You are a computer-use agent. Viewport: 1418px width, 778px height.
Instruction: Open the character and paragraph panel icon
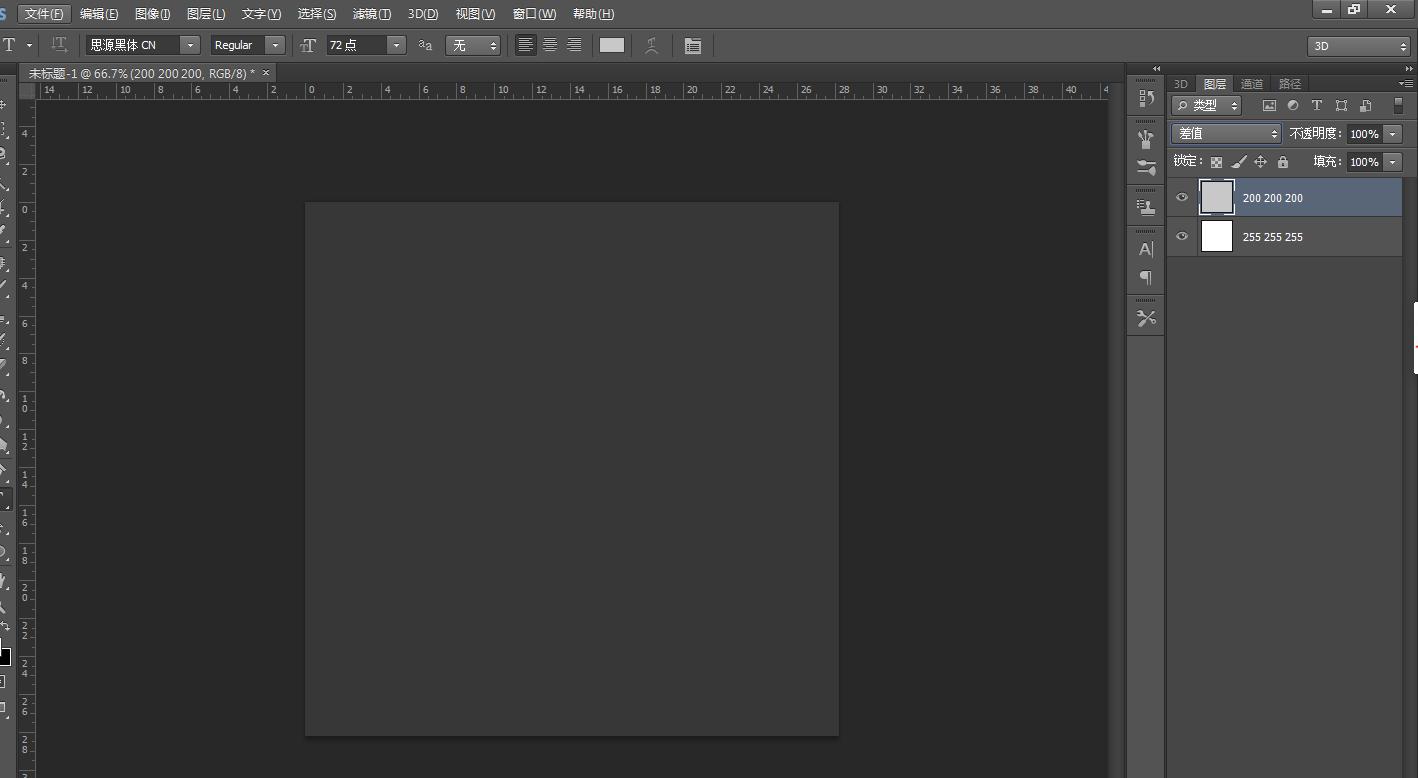point(693,45)
